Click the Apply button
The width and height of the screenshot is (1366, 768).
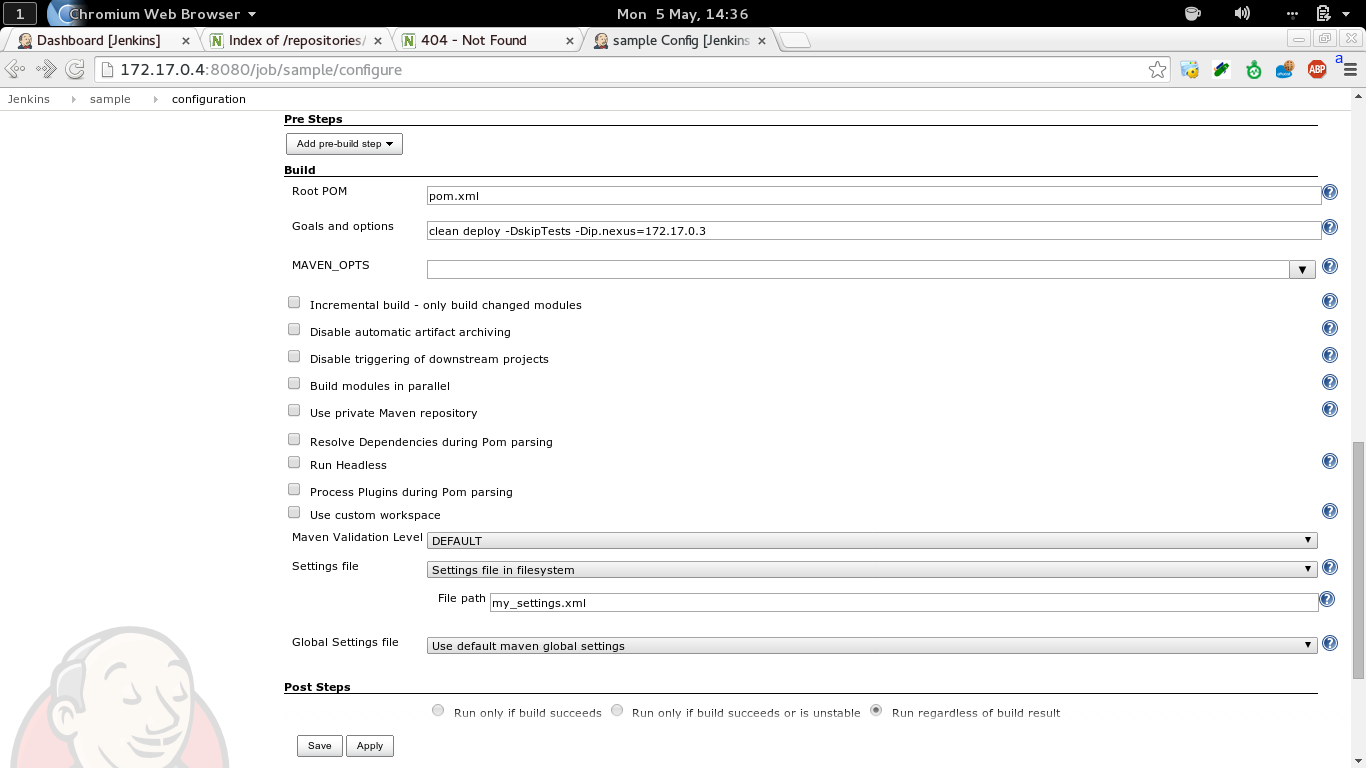[370, 746]
